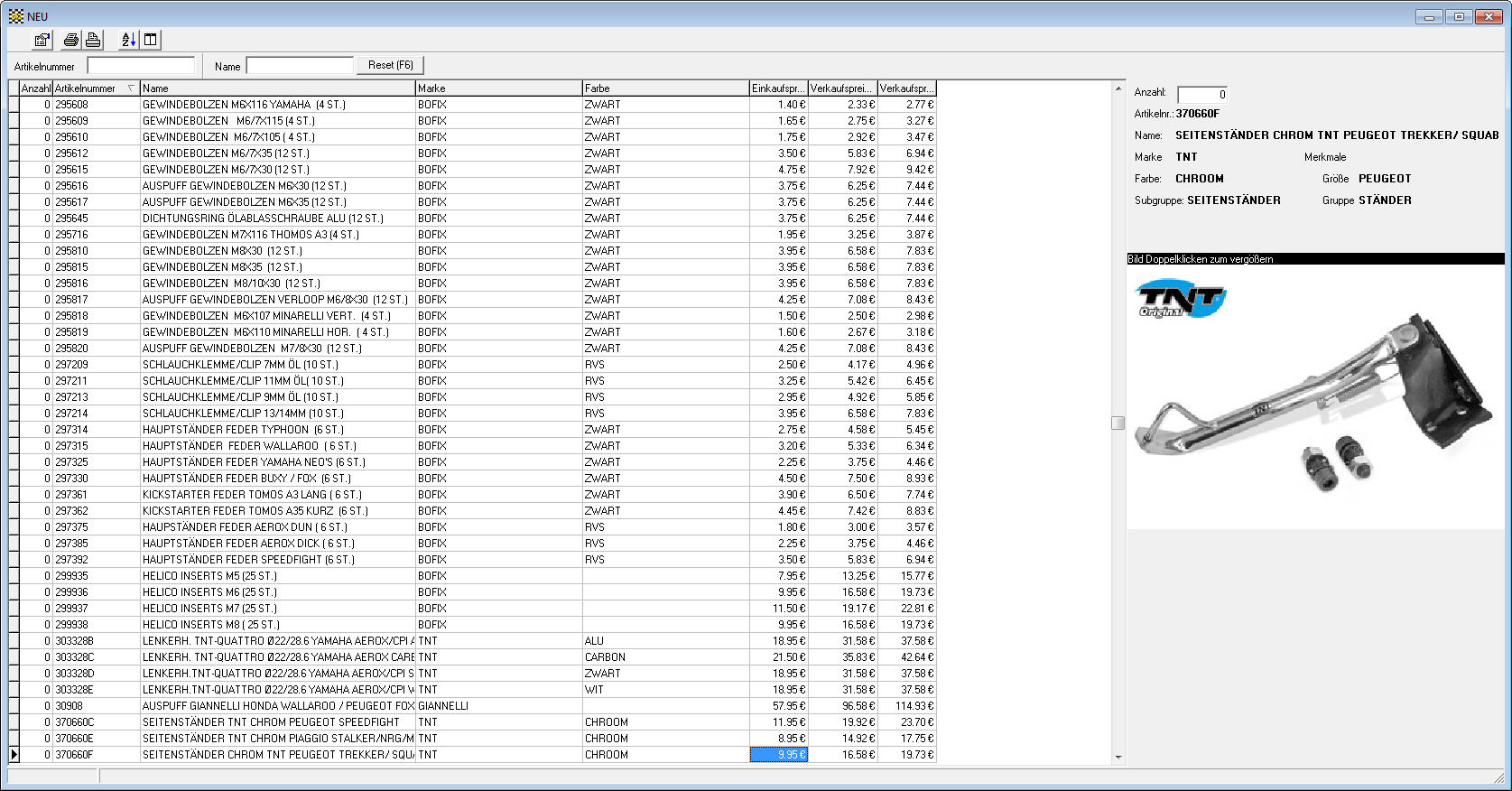
Task: Click the GIANNELLI brand cell
Action: pos(499,706)
